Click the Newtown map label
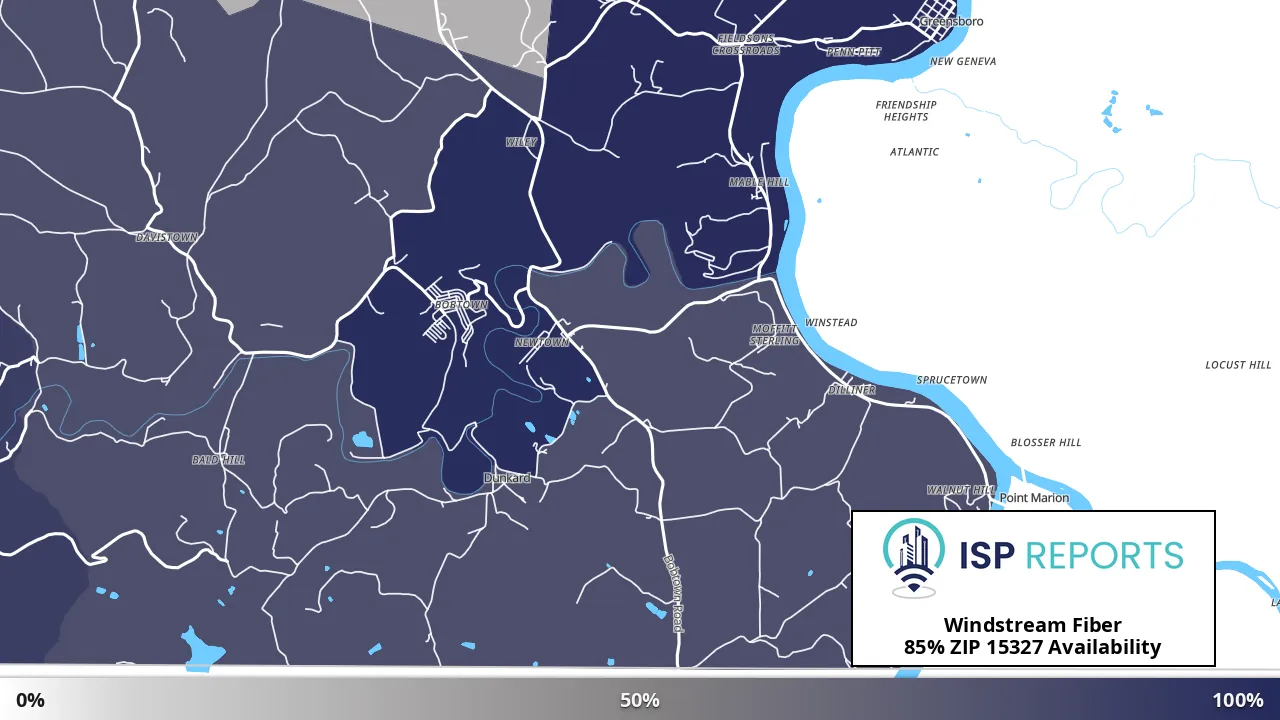The image size is (1280, 720). click(x=542, y=342)
